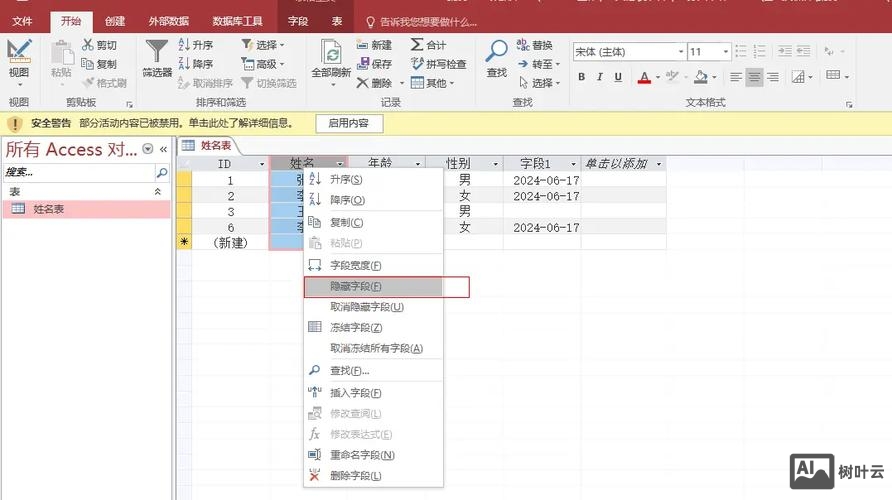Click the 启用内容 button

349,123
